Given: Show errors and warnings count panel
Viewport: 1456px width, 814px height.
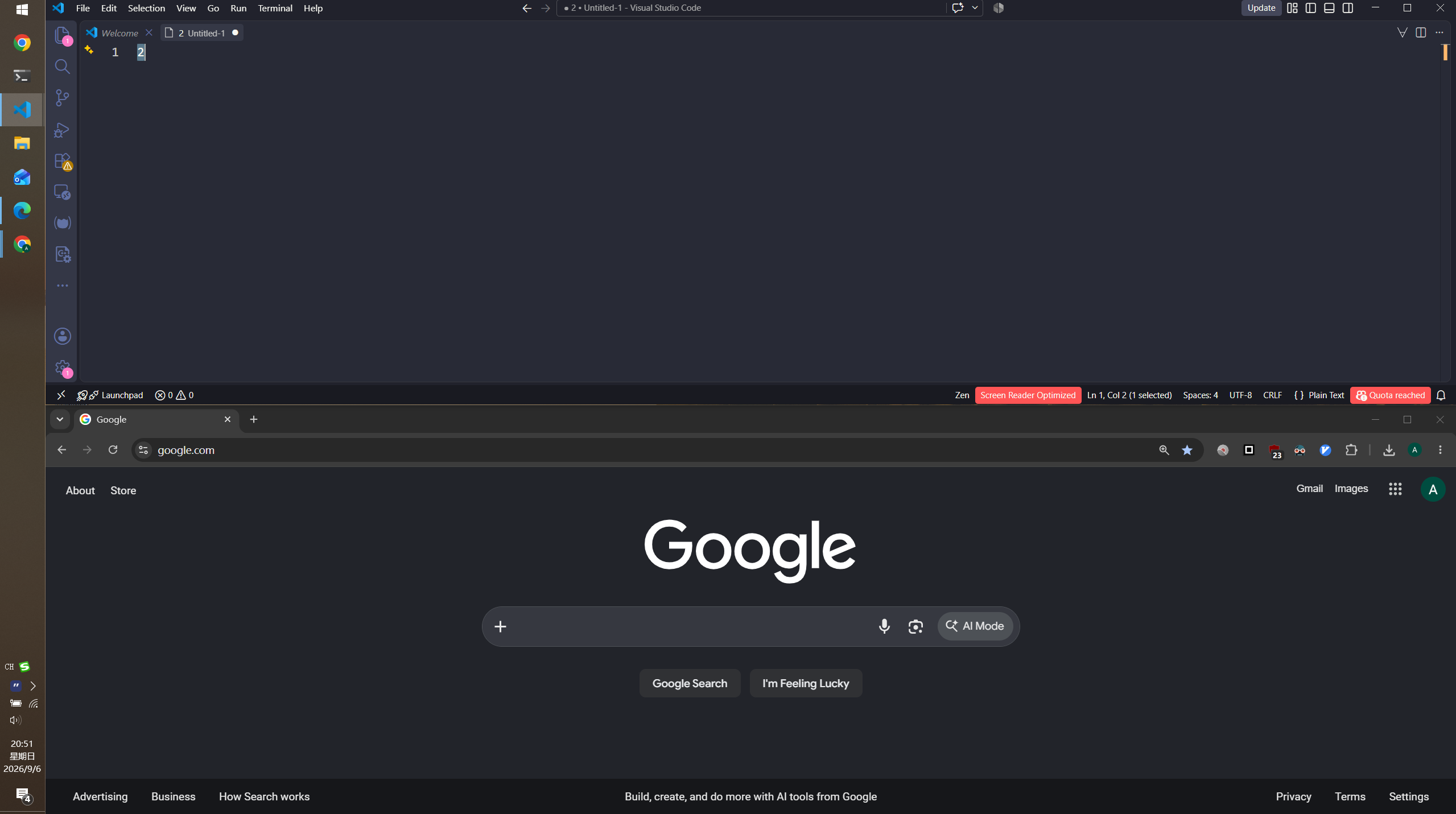Looking at the screenshot, I should pos(174,395).
